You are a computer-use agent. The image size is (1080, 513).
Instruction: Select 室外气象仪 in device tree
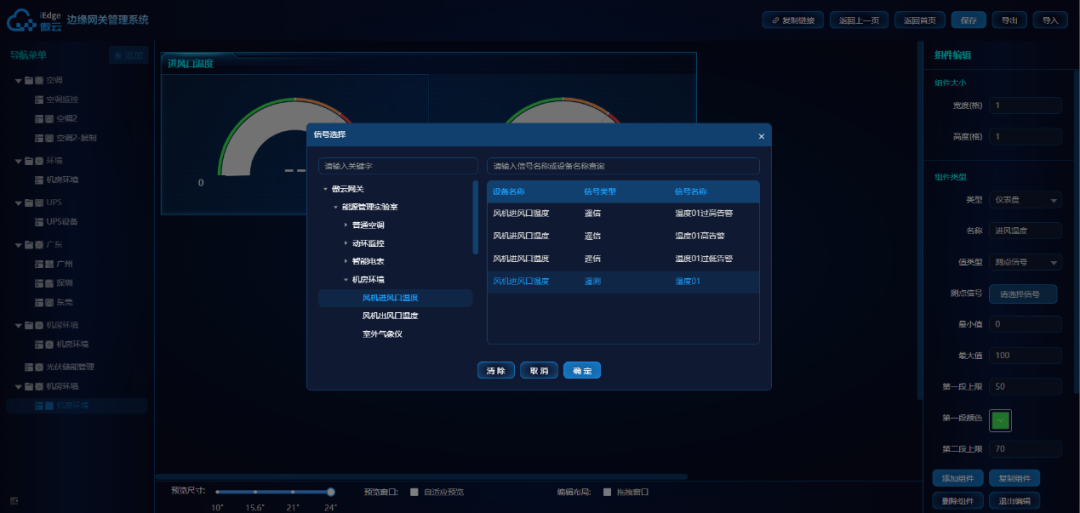tap(382, 334)
